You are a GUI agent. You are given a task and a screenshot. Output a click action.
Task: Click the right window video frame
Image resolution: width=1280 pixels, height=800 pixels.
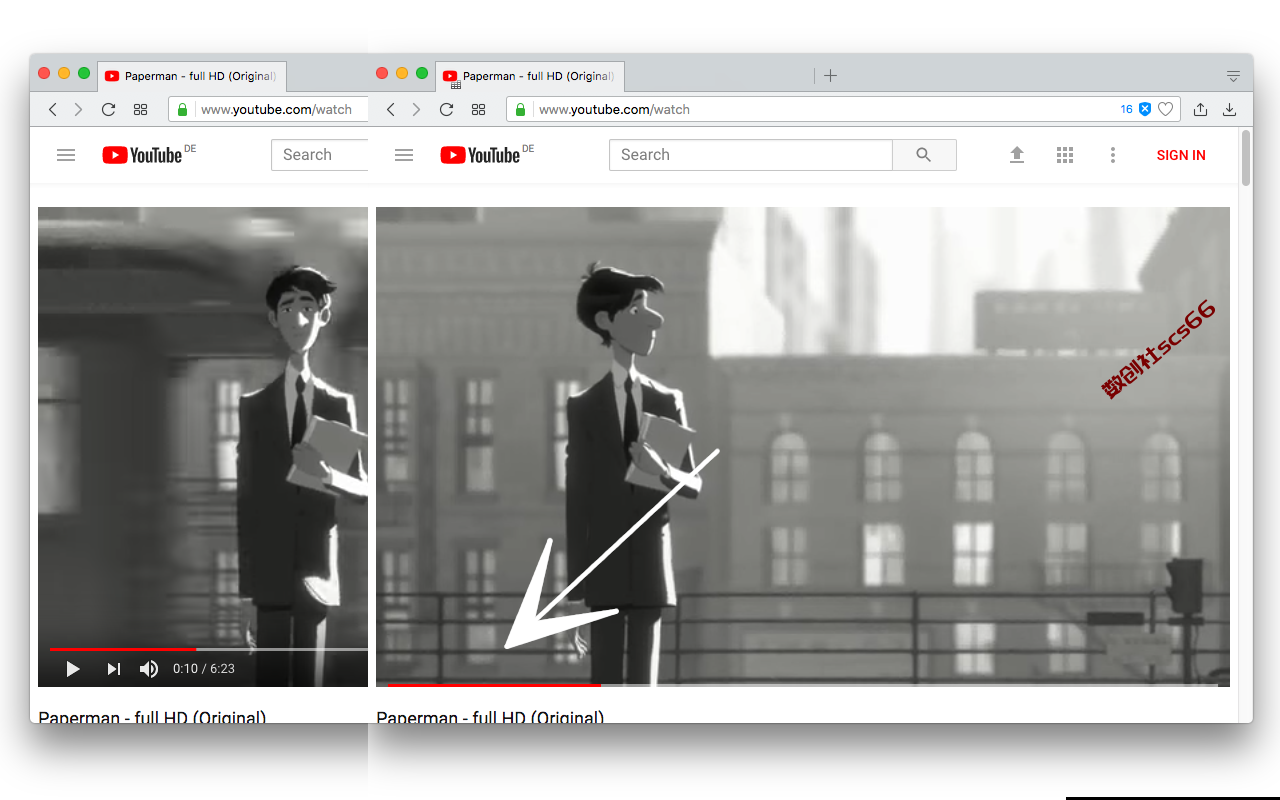[803, 445]
